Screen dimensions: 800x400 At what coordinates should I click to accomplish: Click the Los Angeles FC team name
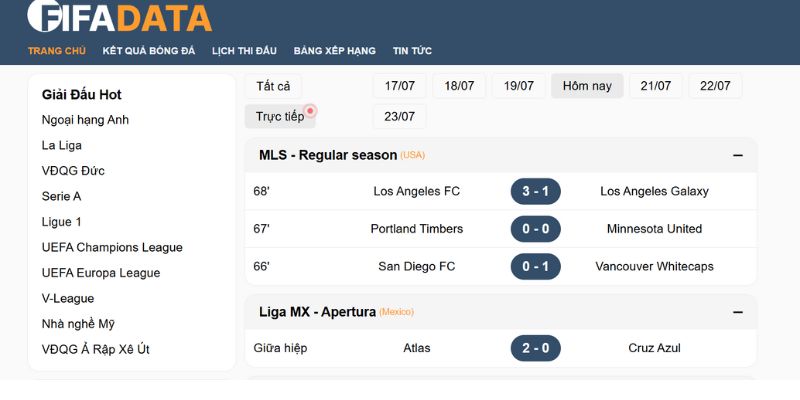416,191
